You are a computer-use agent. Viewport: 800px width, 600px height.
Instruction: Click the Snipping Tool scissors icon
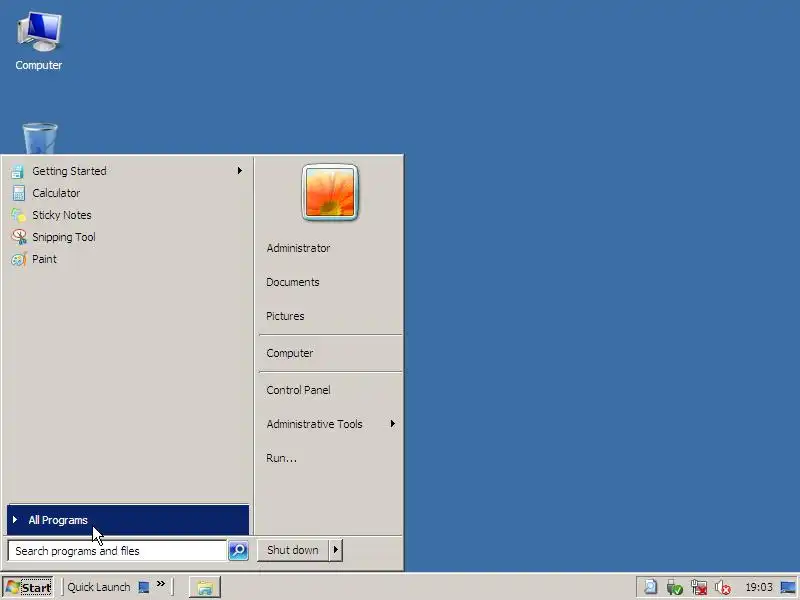point(19,237)
